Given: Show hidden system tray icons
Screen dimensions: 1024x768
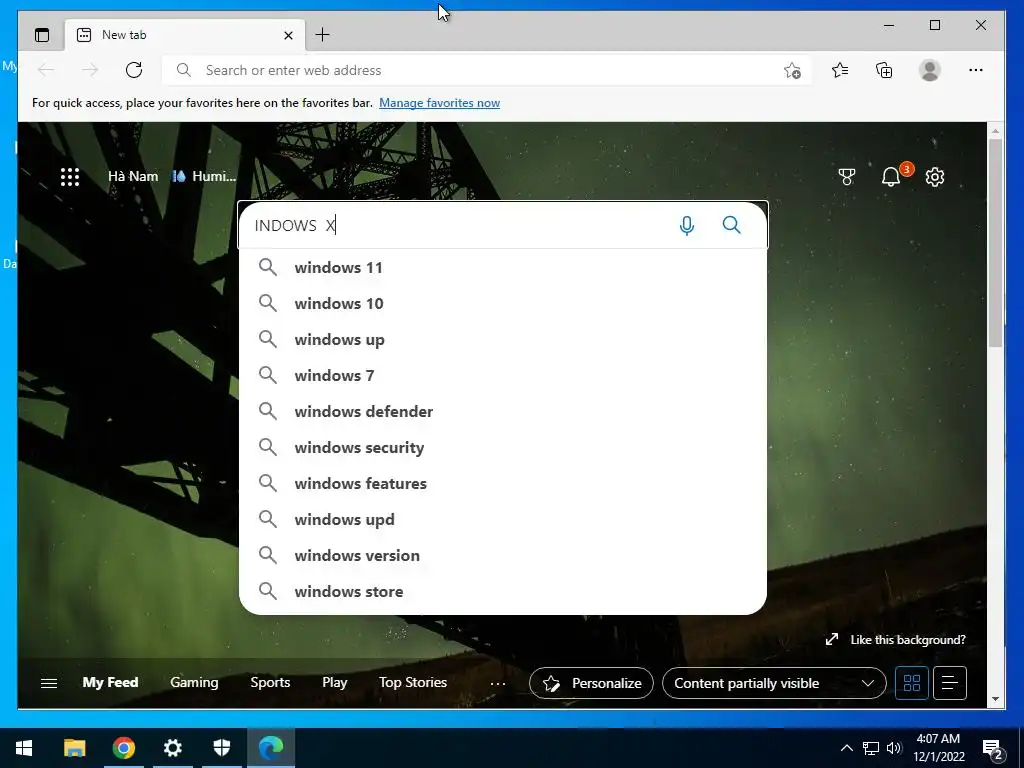Looking at the screenshot, I should (x=846, y=748).
